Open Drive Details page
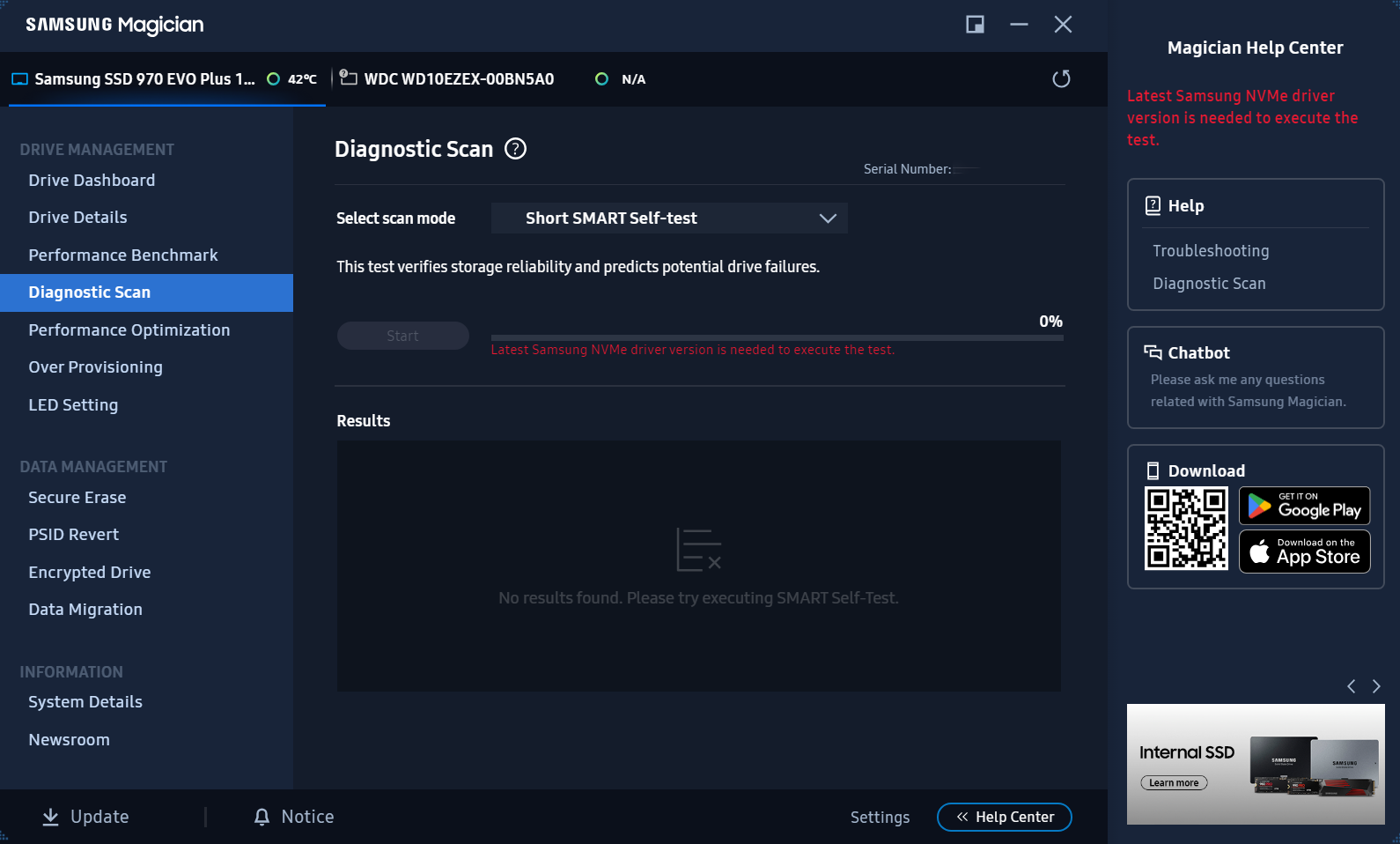This screenshot has width=1400, height=844. (x=77, y=218)
